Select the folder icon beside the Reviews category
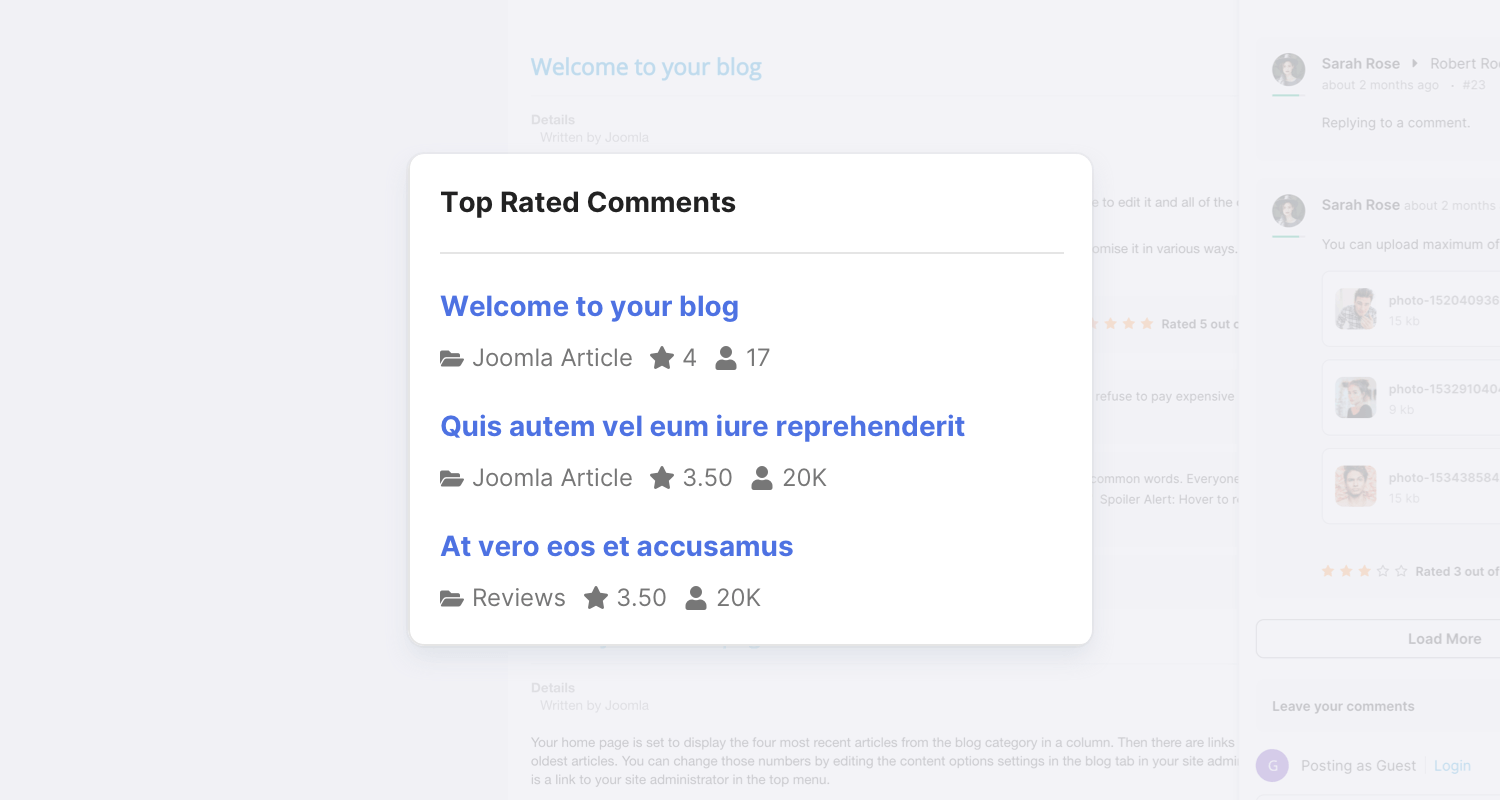 451,597
